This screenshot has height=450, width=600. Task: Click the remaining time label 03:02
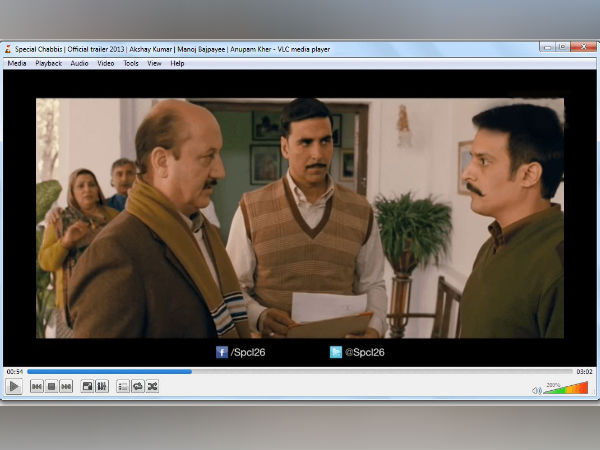click(585, 371)
